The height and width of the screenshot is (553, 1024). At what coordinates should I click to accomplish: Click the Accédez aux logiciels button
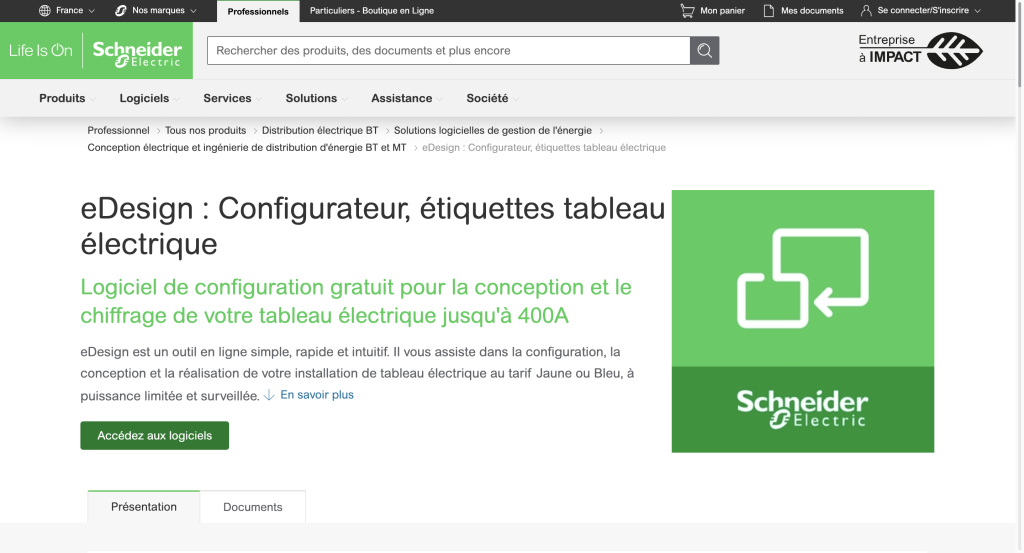point(154,436)
